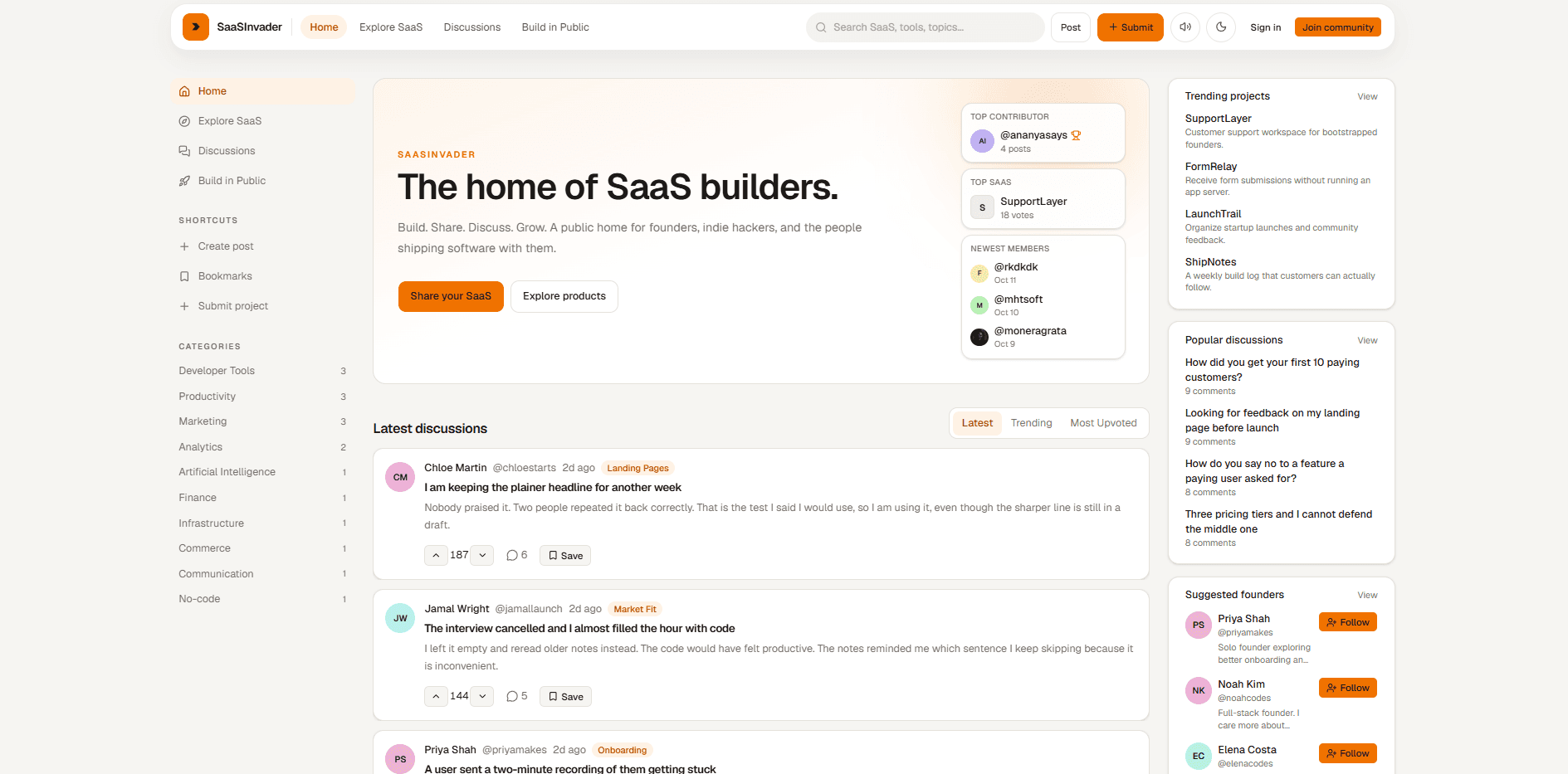Click the SaaSInvader orange logo icon

click(x=196, y=27)
